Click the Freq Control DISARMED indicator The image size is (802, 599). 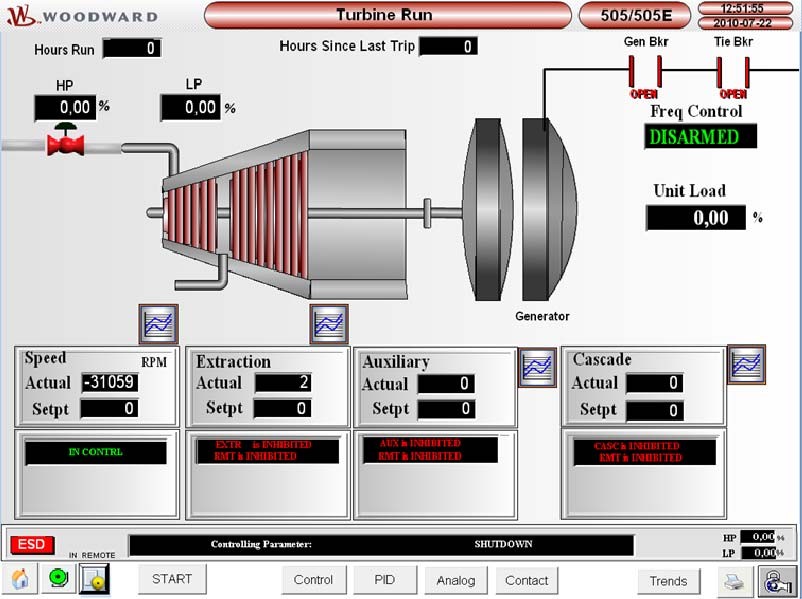coord(700,137)
